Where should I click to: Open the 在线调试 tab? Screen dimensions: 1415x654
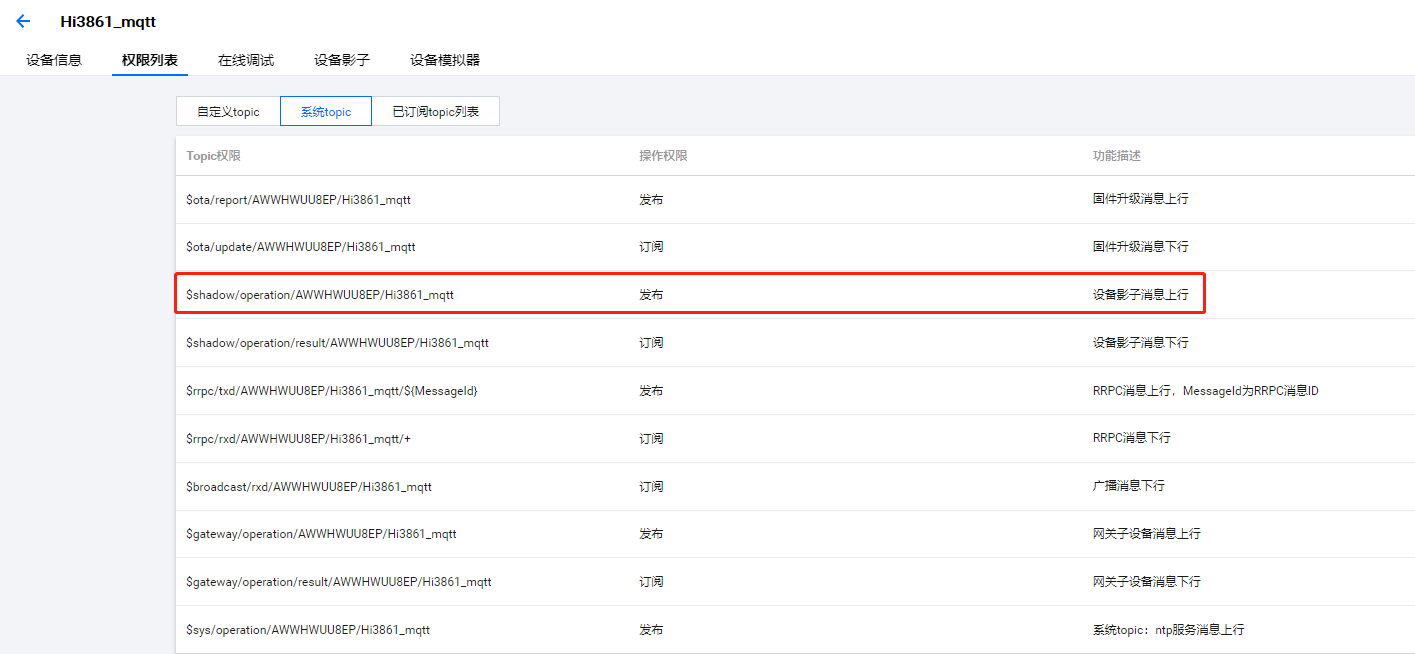click(246, 60)
